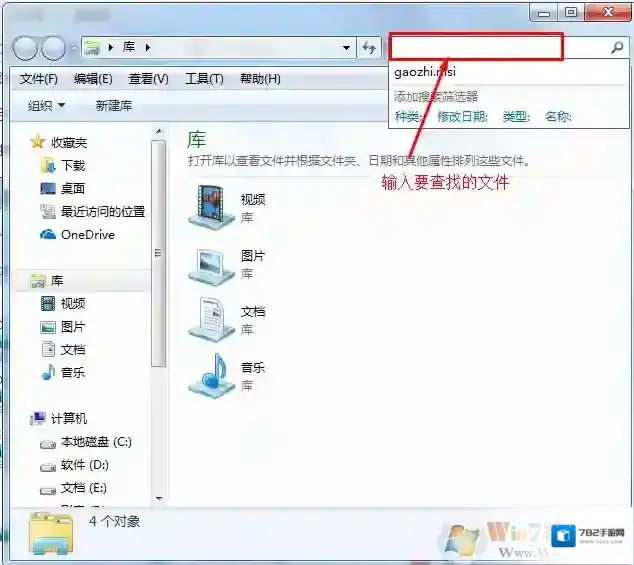Select 计算机 label in navigation pane
Image resolution: width=634 pixels, height=565 pixels.
(69, 419)
